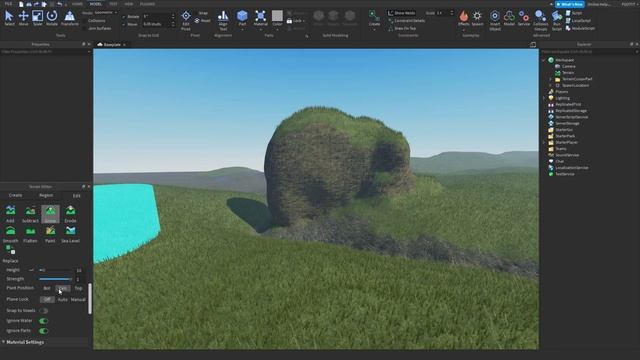Image resolution: width=640 pixels, height=360 pixels.
Task: Open Collision Groups editor
Action: click(x=540, y=20)
